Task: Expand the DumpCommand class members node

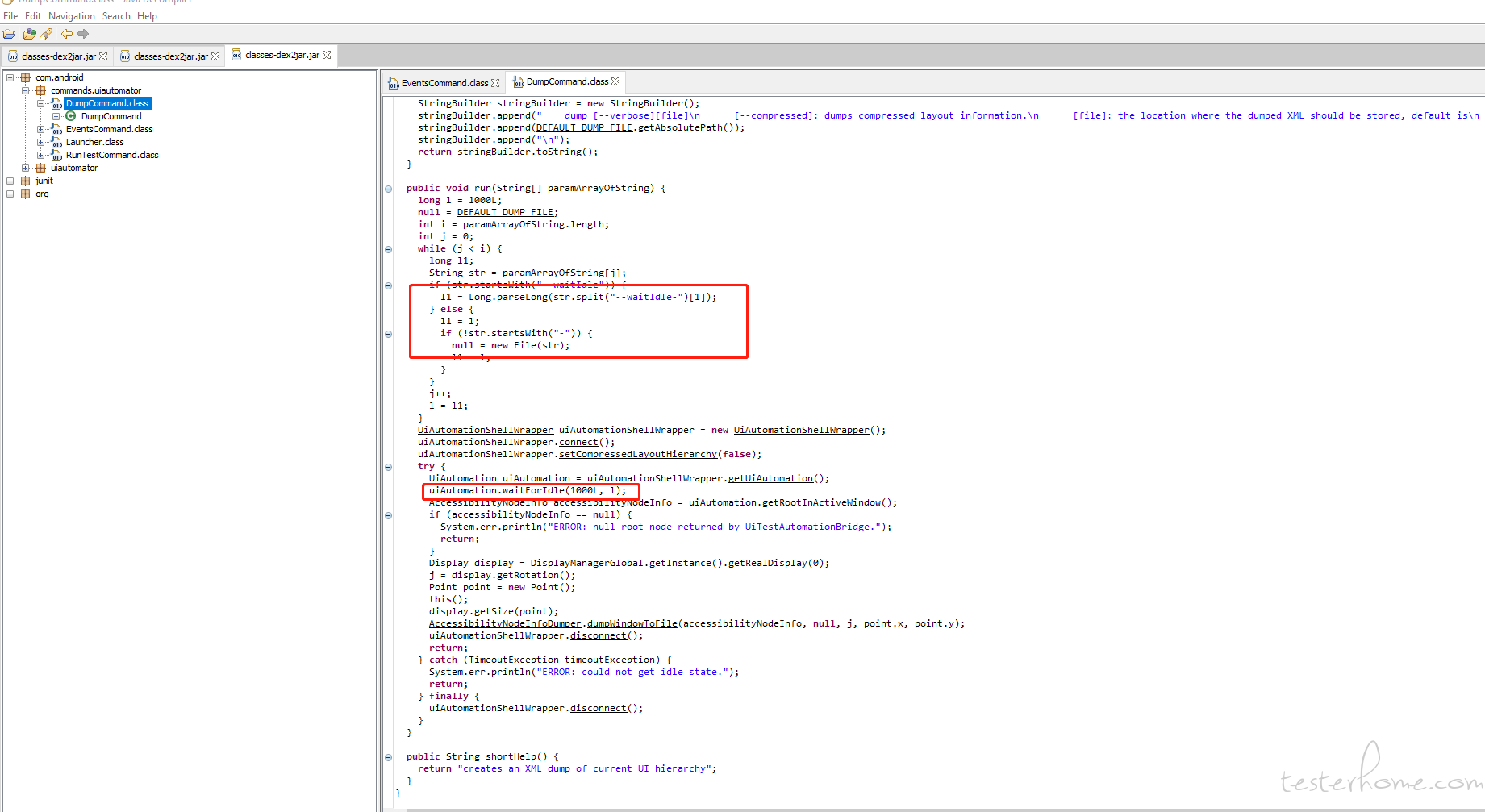Action: pyautogui.click(x=56, y=116)
